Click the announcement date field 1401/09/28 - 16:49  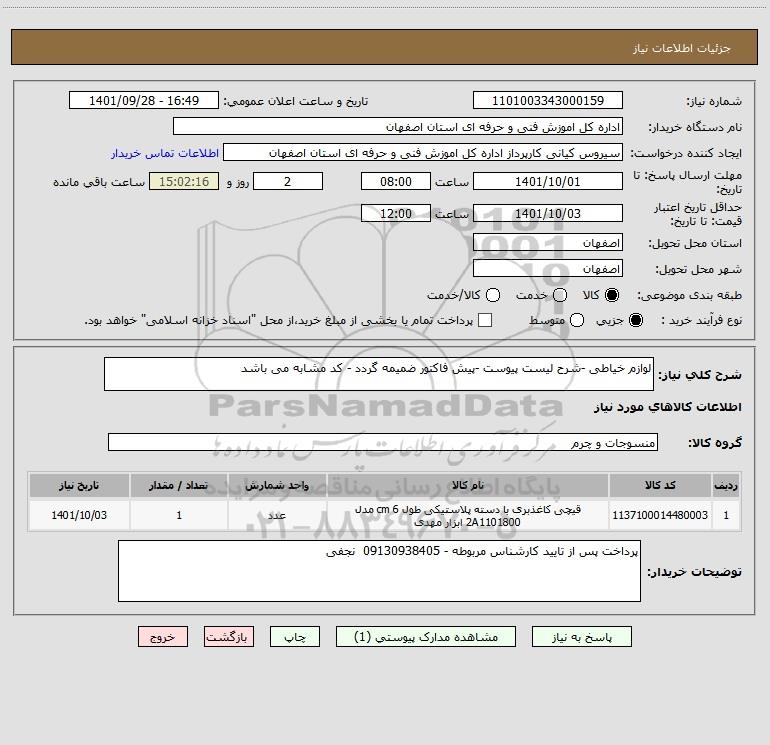(x=143, y=101)
